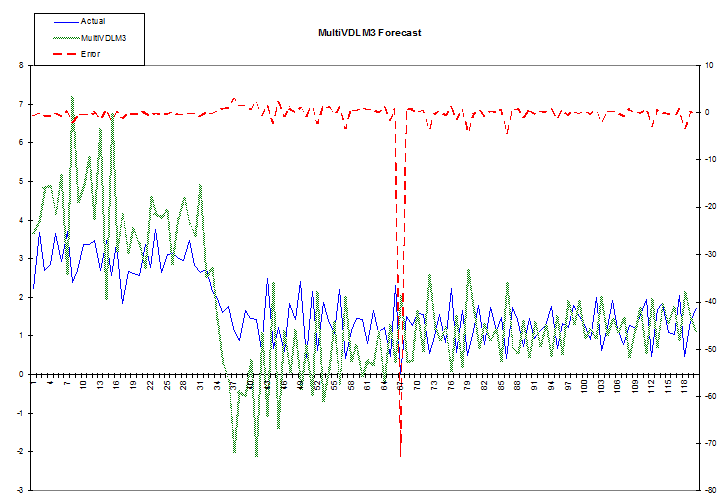This screenshot has width=721, height=498.
Task: Click the right axis label -80
Action: point(710,490)
